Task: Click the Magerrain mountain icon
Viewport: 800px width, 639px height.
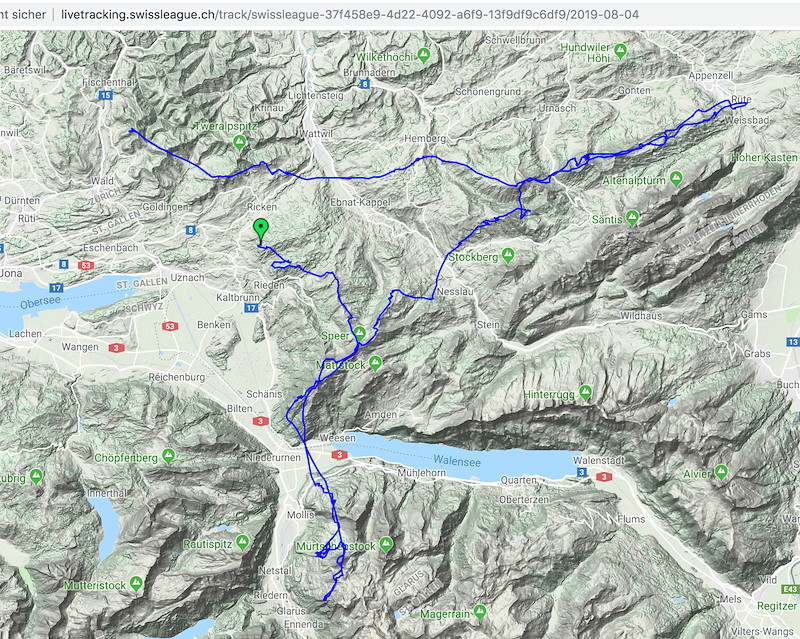Action: tap(479, 611)
